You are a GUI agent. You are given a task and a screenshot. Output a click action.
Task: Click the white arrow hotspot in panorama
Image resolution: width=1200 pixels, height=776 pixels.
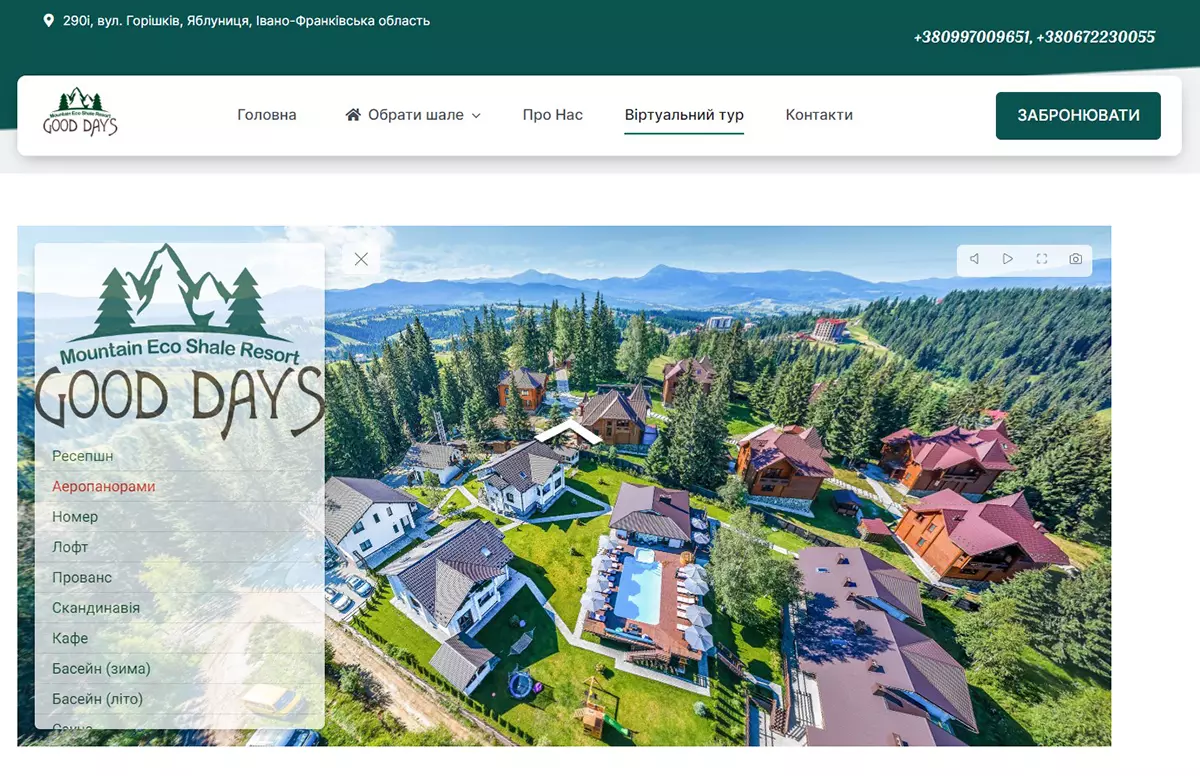[568, 431]
